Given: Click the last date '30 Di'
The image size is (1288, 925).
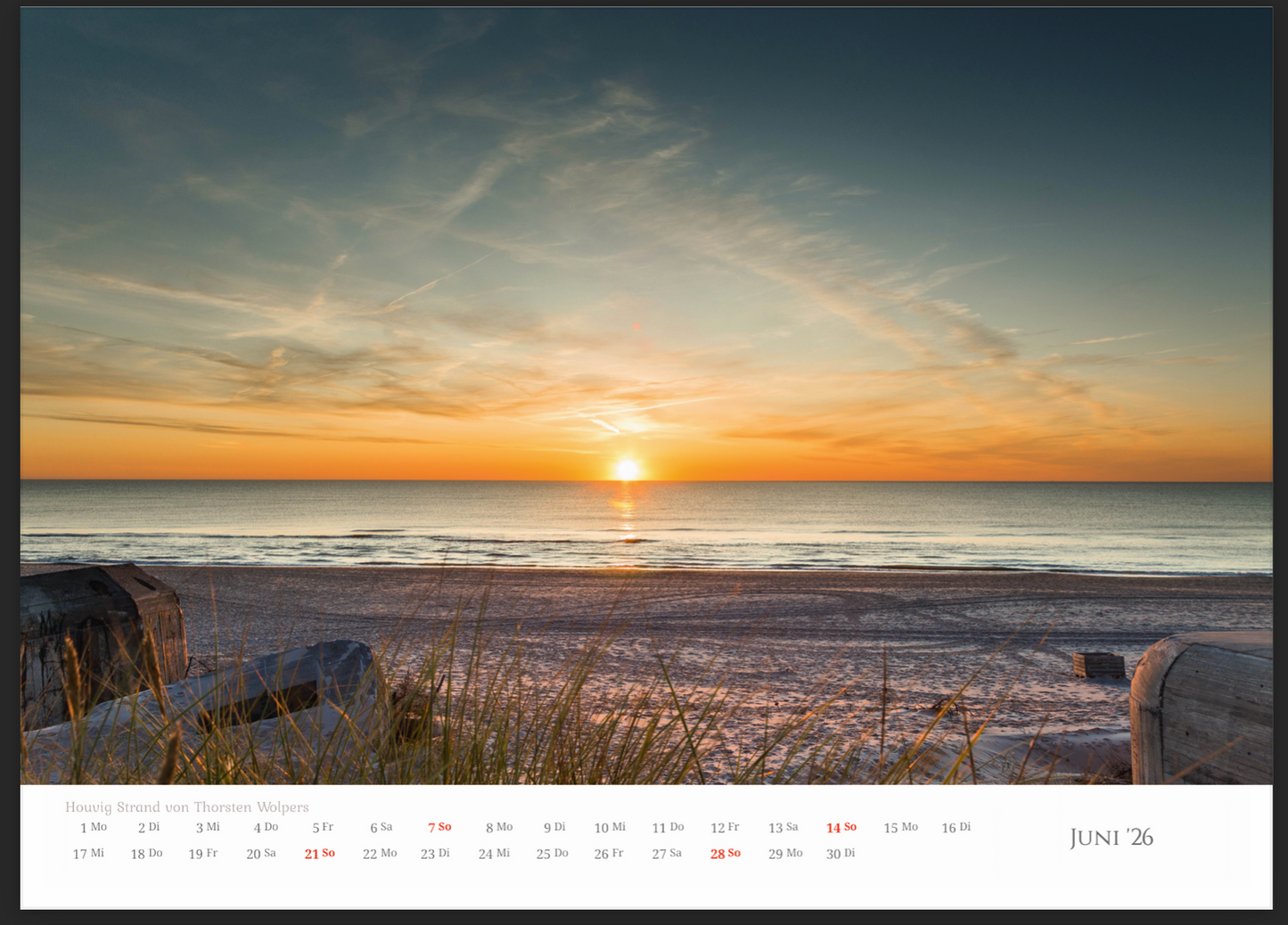Looking at the screenshot, I should coord(840,854).
